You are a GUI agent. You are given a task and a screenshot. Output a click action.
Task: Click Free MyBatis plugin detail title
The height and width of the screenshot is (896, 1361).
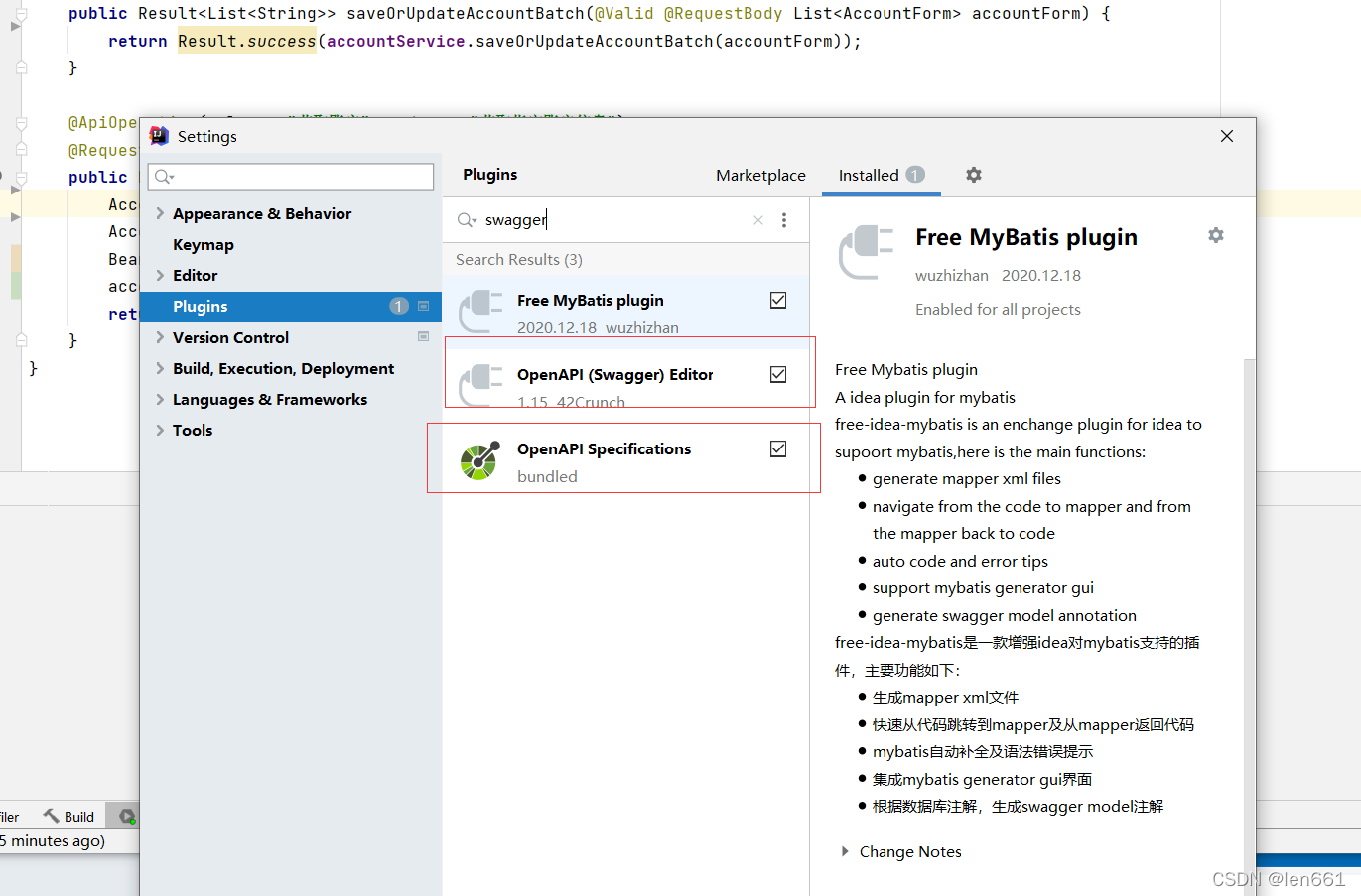point(1026,237)
